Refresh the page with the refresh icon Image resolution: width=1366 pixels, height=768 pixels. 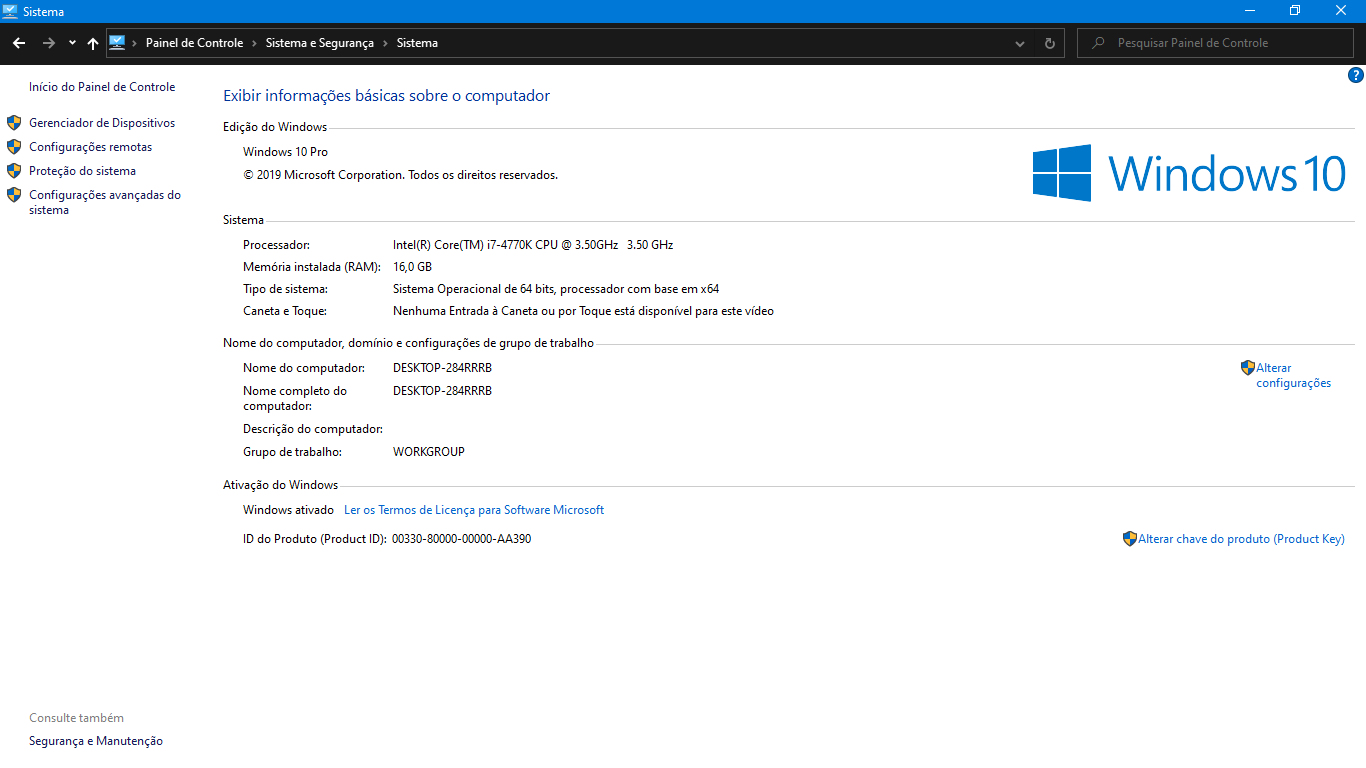1049,43
